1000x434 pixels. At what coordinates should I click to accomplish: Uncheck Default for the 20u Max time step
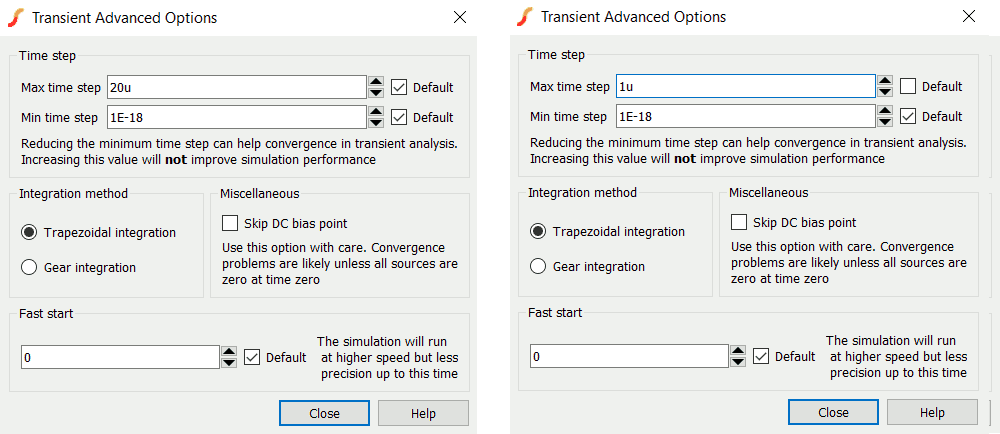pyautogui.click(x=400, y=87)
